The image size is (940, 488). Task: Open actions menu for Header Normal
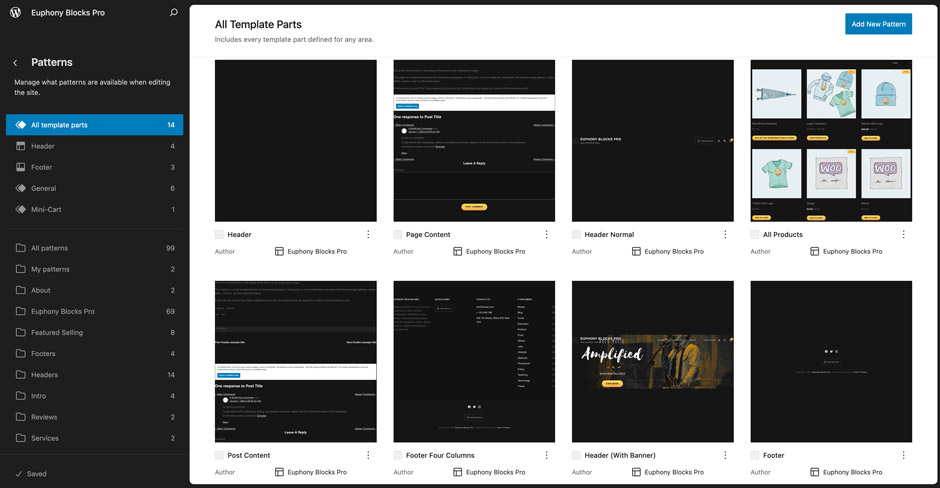click(725, 235)
